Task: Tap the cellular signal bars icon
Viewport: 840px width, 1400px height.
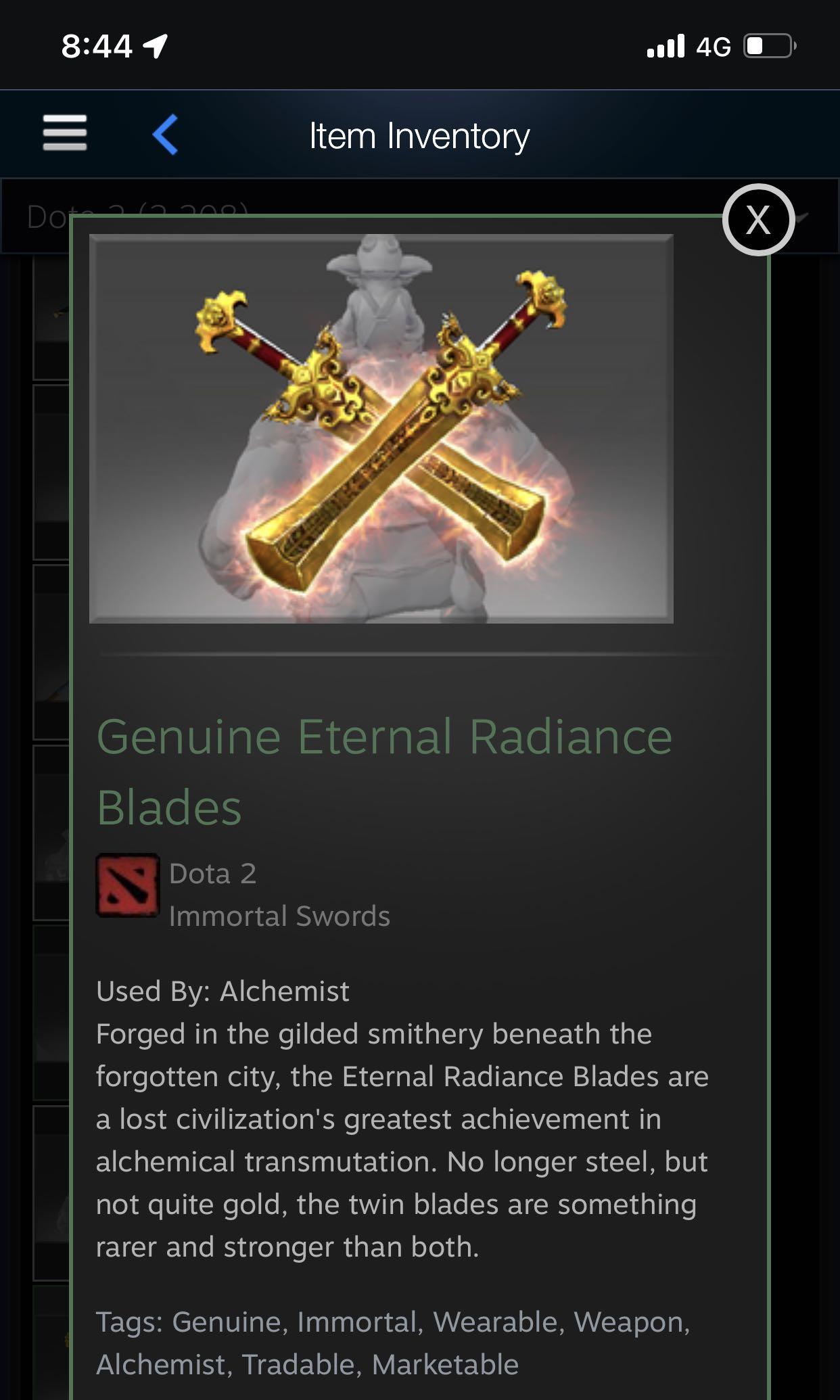Action: click(666, 46)
